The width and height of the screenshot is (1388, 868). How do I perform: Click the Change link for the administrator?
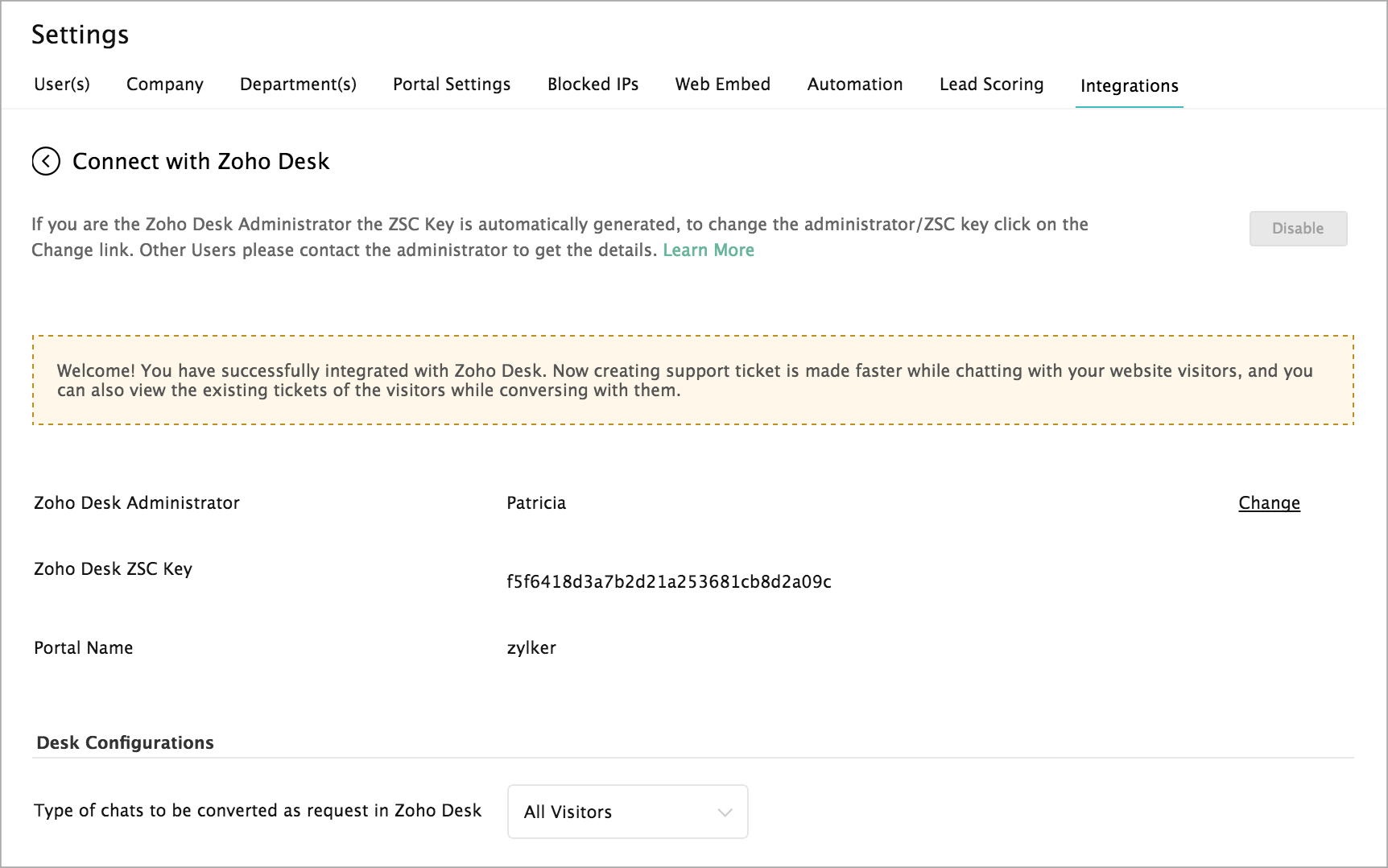(1269, 503)
